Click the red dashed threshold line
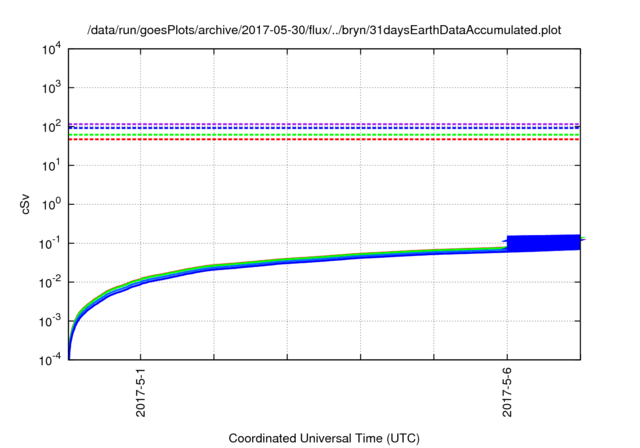 coord(324,140)
